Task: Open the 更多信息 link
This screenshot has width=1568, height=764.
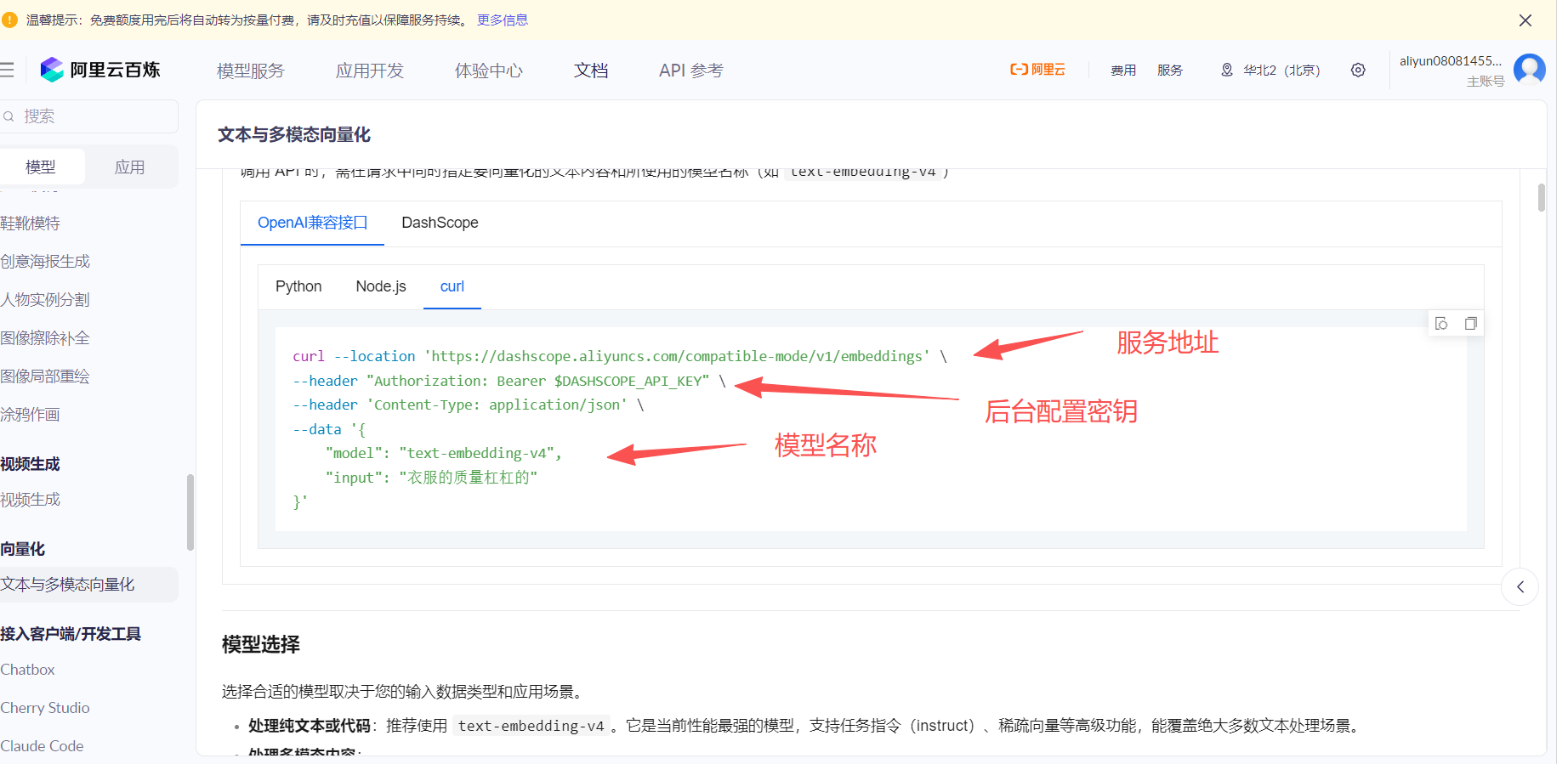Action: 503,20
